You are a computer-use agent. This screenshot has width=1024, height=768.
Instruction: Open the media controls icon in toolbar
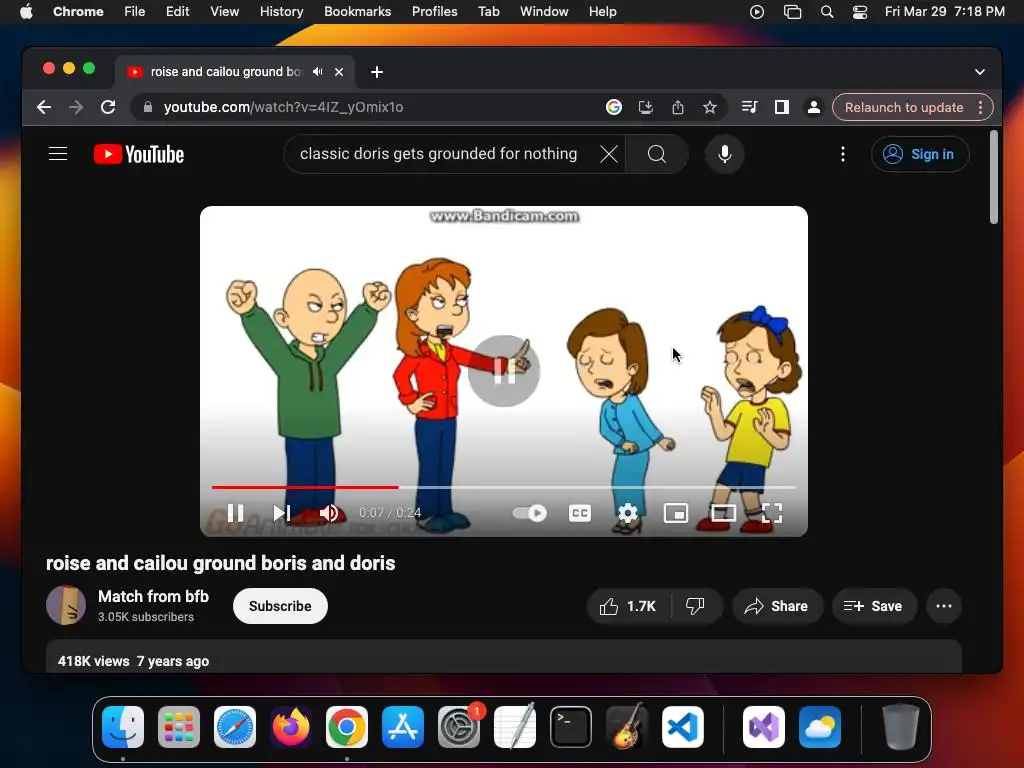[x=750, y=107]
